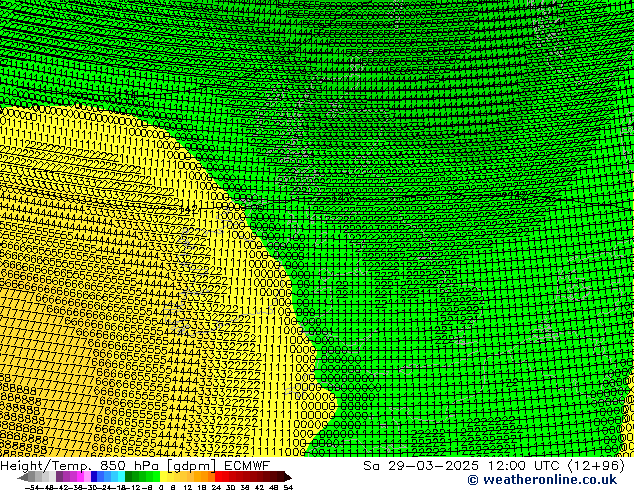Pick the bright red legend swatch at 24
634x490 pixels.
pyautogui.click(x=218, y=477)
